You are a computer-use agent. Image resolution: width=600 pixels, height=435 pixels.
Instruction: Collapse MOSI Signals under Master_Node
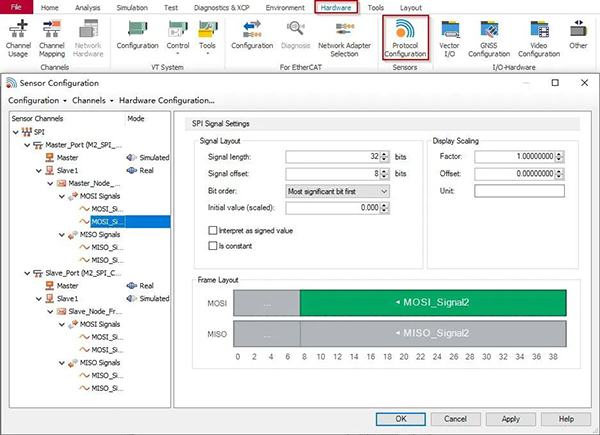[x=62, y=196]
